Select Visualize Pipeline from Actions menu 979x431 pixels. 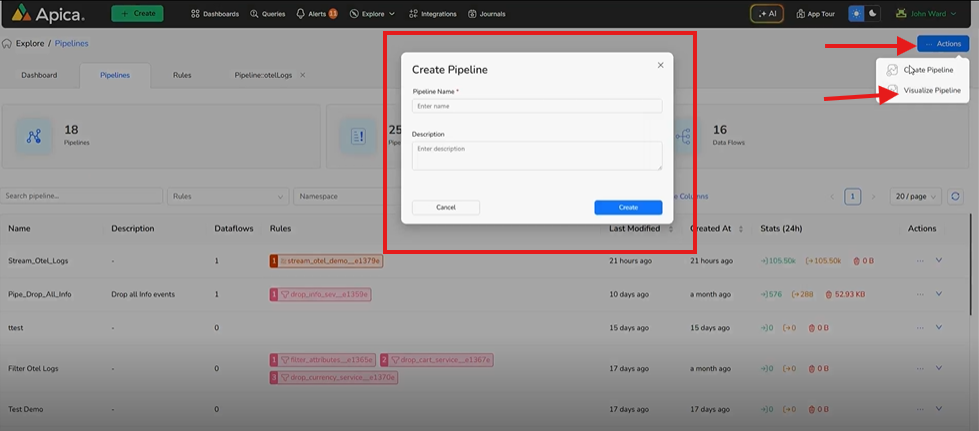[x=931, y=90]
